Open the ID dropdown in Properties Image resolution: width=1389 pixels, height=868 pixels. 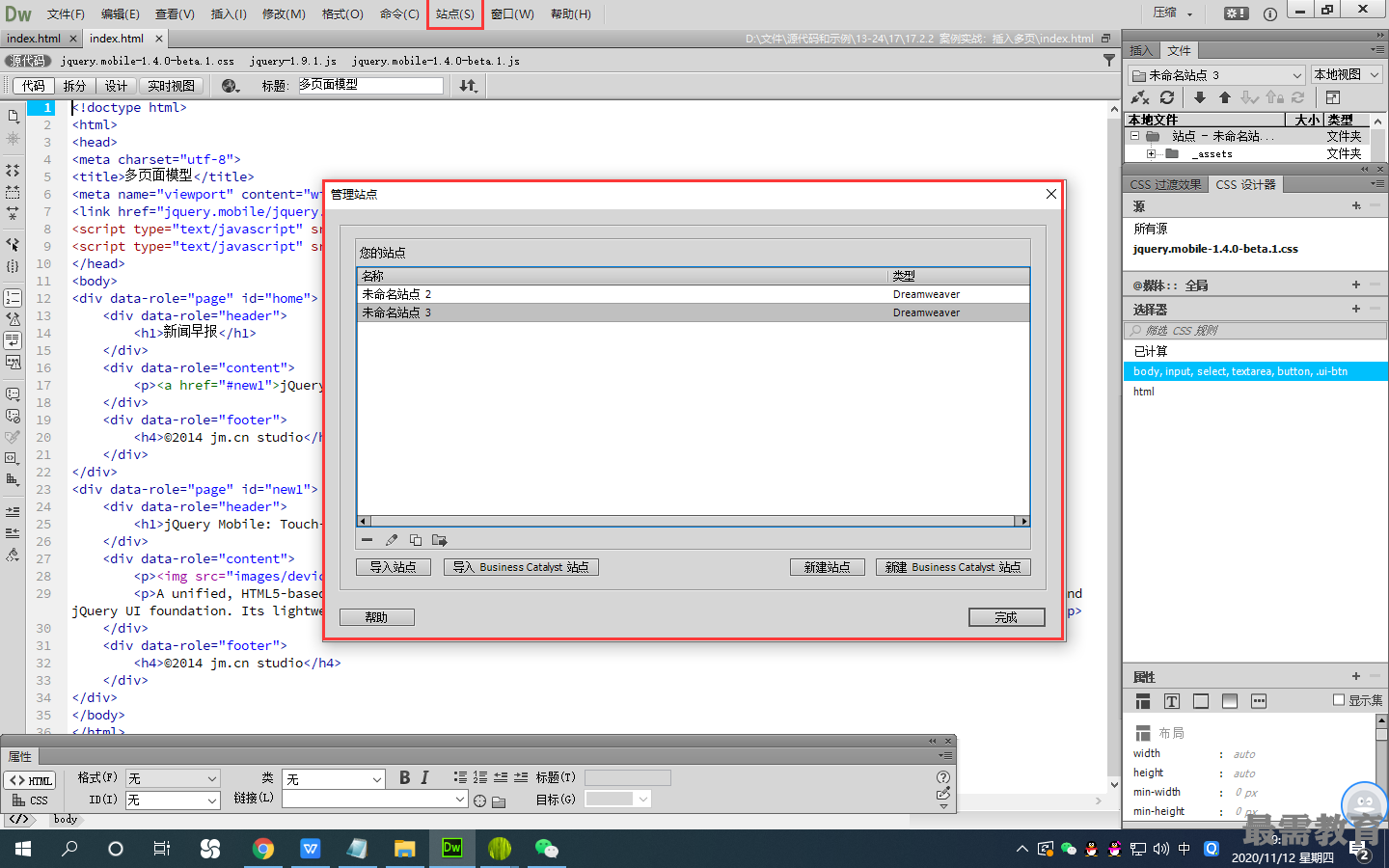(173, 800)
